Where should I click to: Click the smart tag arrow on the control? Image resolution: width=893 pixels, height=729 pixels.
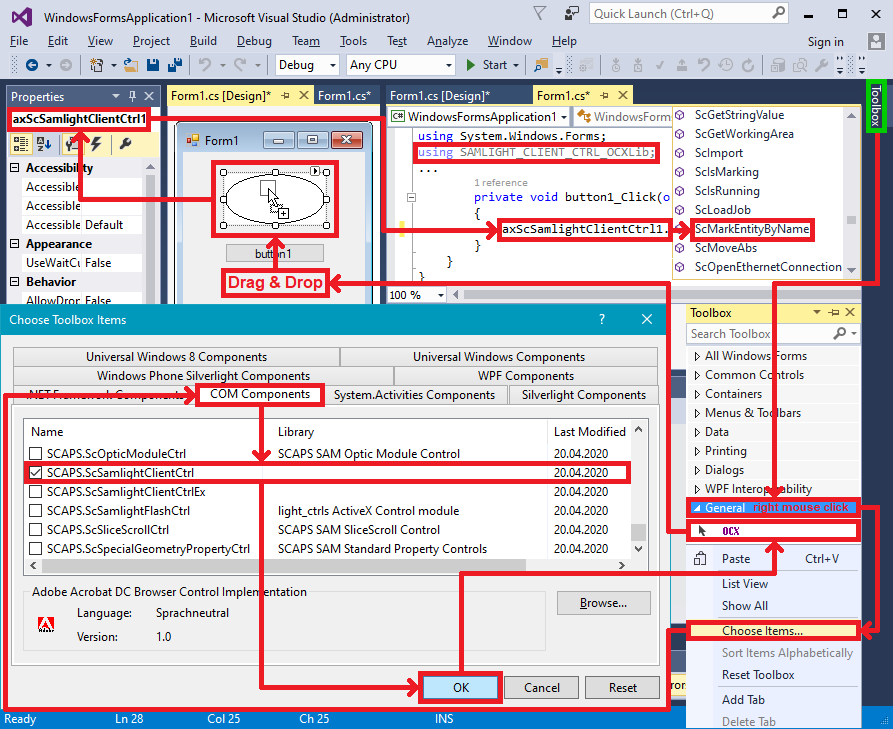pyautogui.click(x=314, y=171)
